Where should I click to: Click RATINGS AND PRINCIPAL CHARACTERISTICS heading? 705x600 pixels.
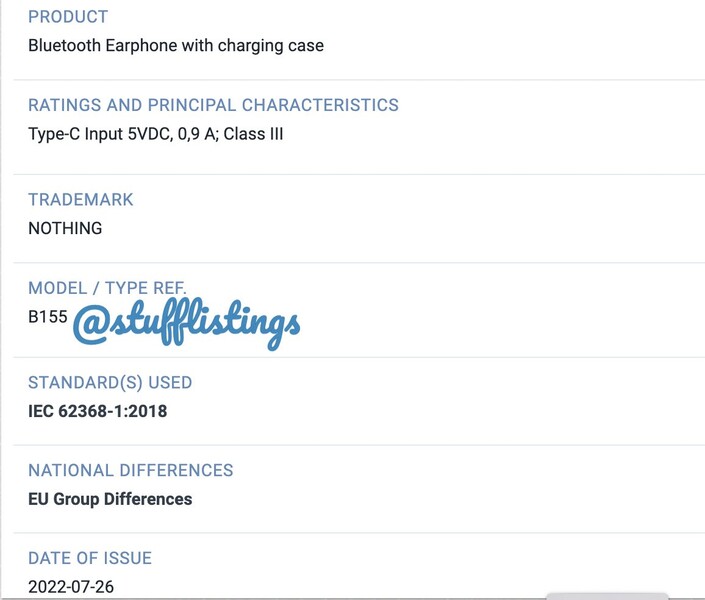pos(213,105)
